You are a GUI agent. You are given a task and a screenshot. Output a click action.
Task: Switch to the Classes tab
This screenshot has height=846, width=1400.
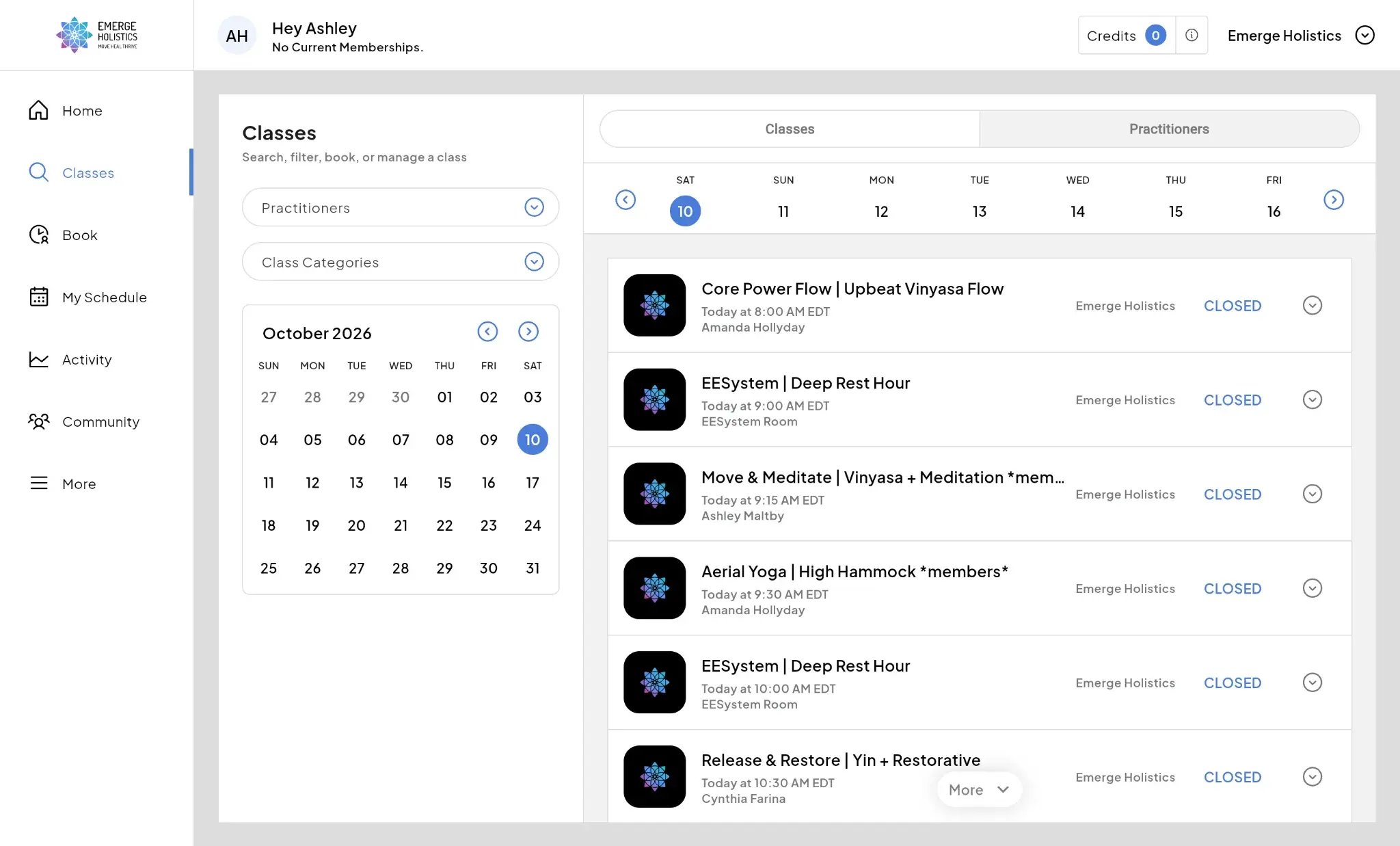pos(790,129)
